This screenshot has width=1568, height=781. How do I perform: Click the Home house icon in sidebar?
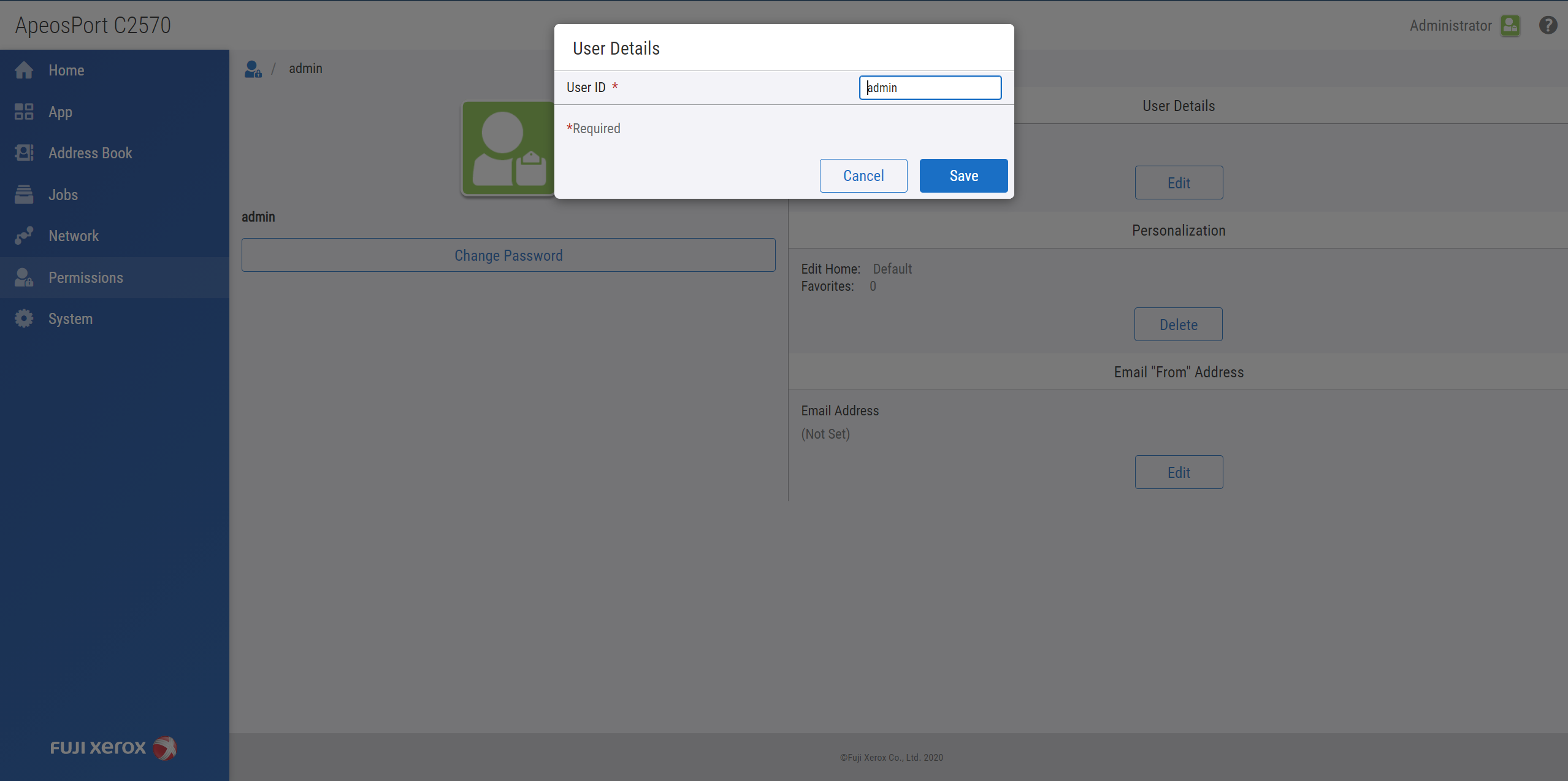(x=24, y=71)
